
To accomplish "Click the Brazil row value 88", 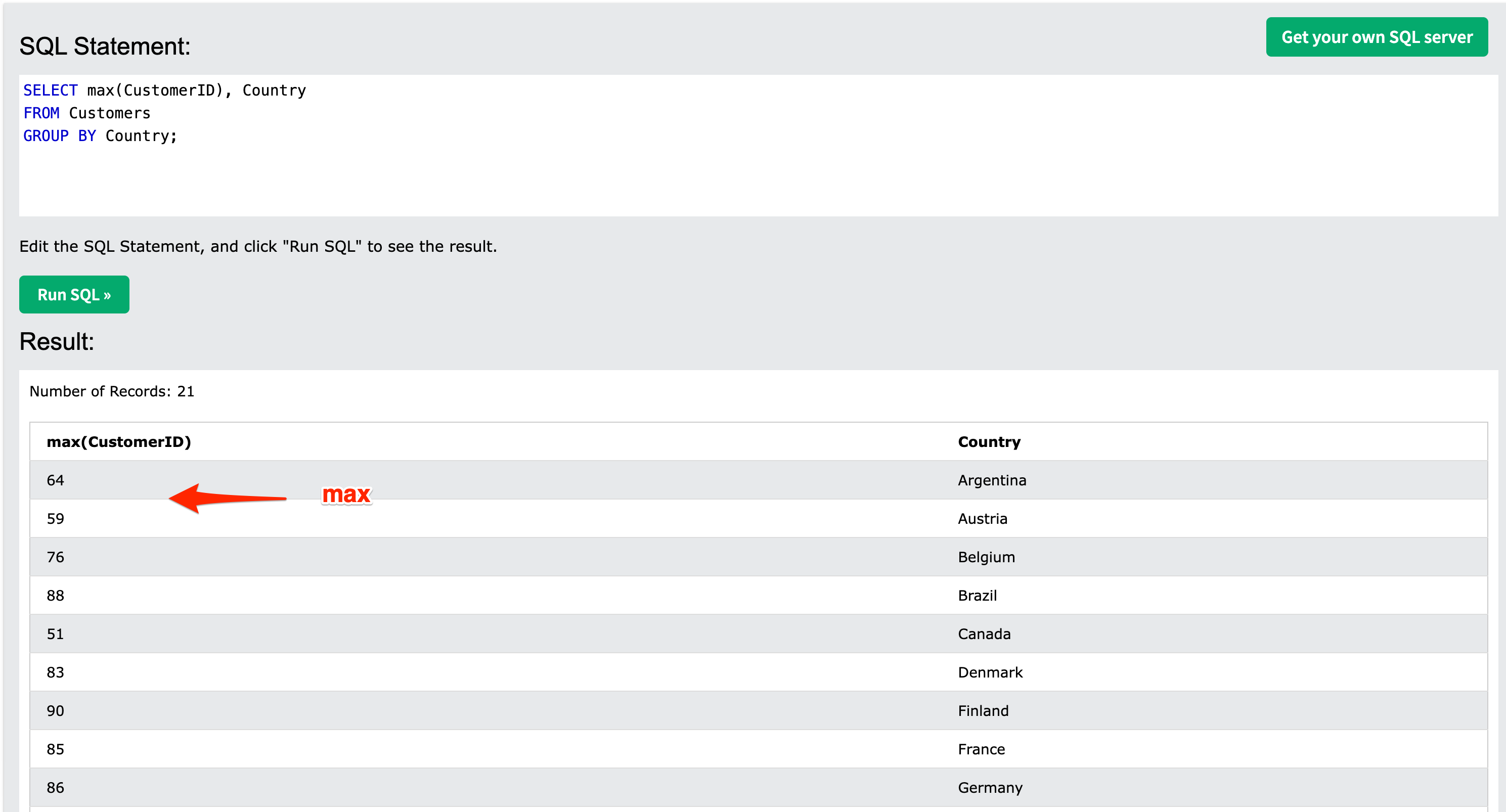I will 56,595.
